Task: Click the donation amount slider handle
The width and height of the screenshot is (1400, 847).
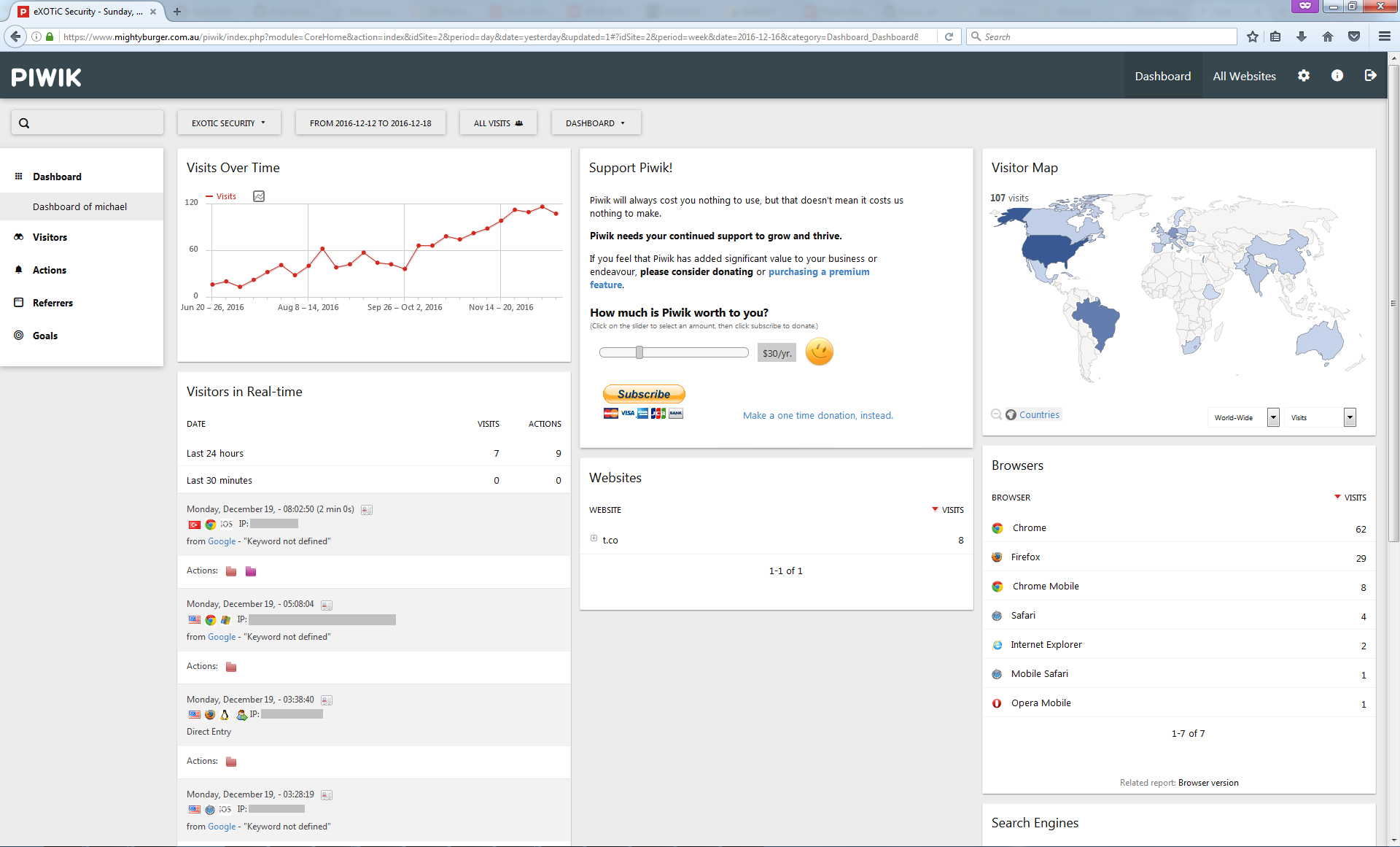Action: point(639,352)
